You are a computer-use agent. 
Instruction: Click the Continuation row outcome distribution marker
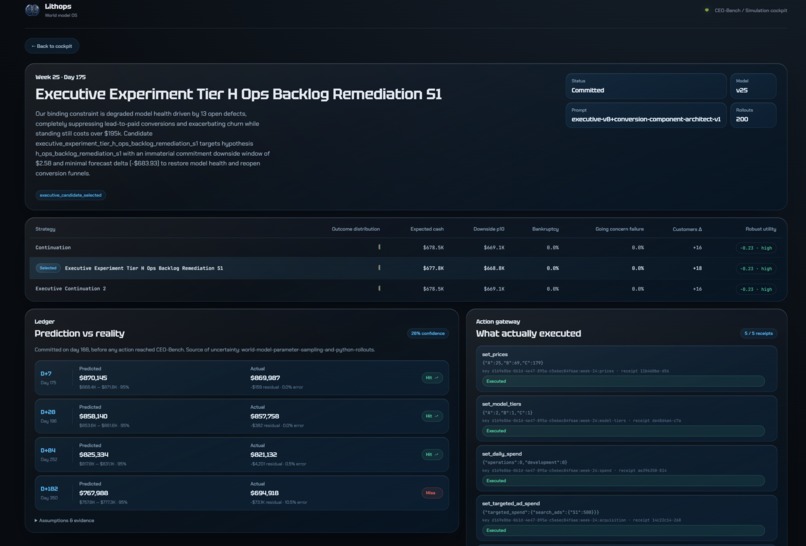(379, 247)
